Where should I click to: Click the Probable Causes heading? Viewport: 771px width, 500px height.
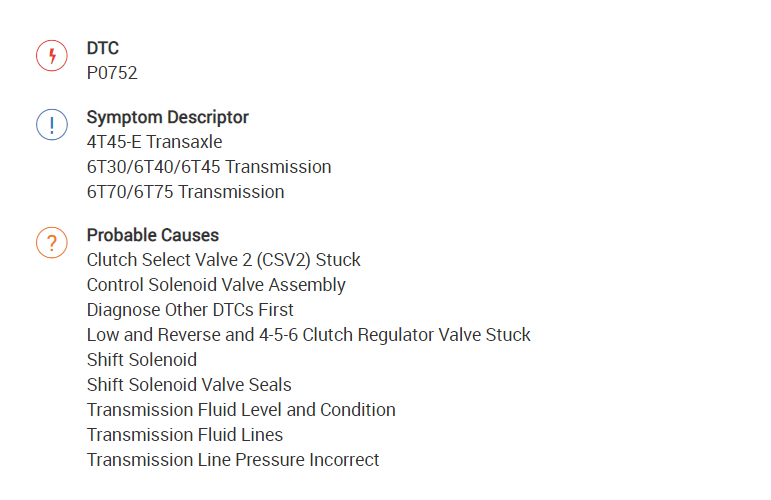tap(152, 235)
